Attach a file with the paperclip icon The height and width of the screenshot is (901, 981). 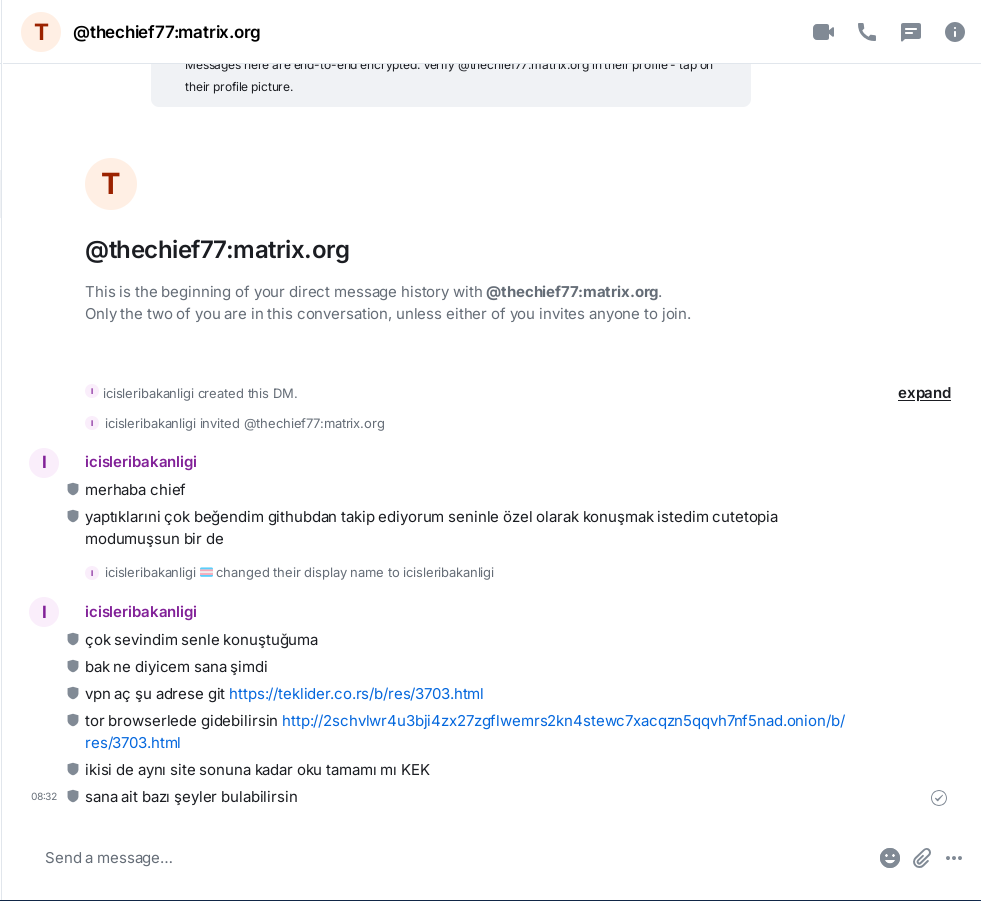coord(922,858)
